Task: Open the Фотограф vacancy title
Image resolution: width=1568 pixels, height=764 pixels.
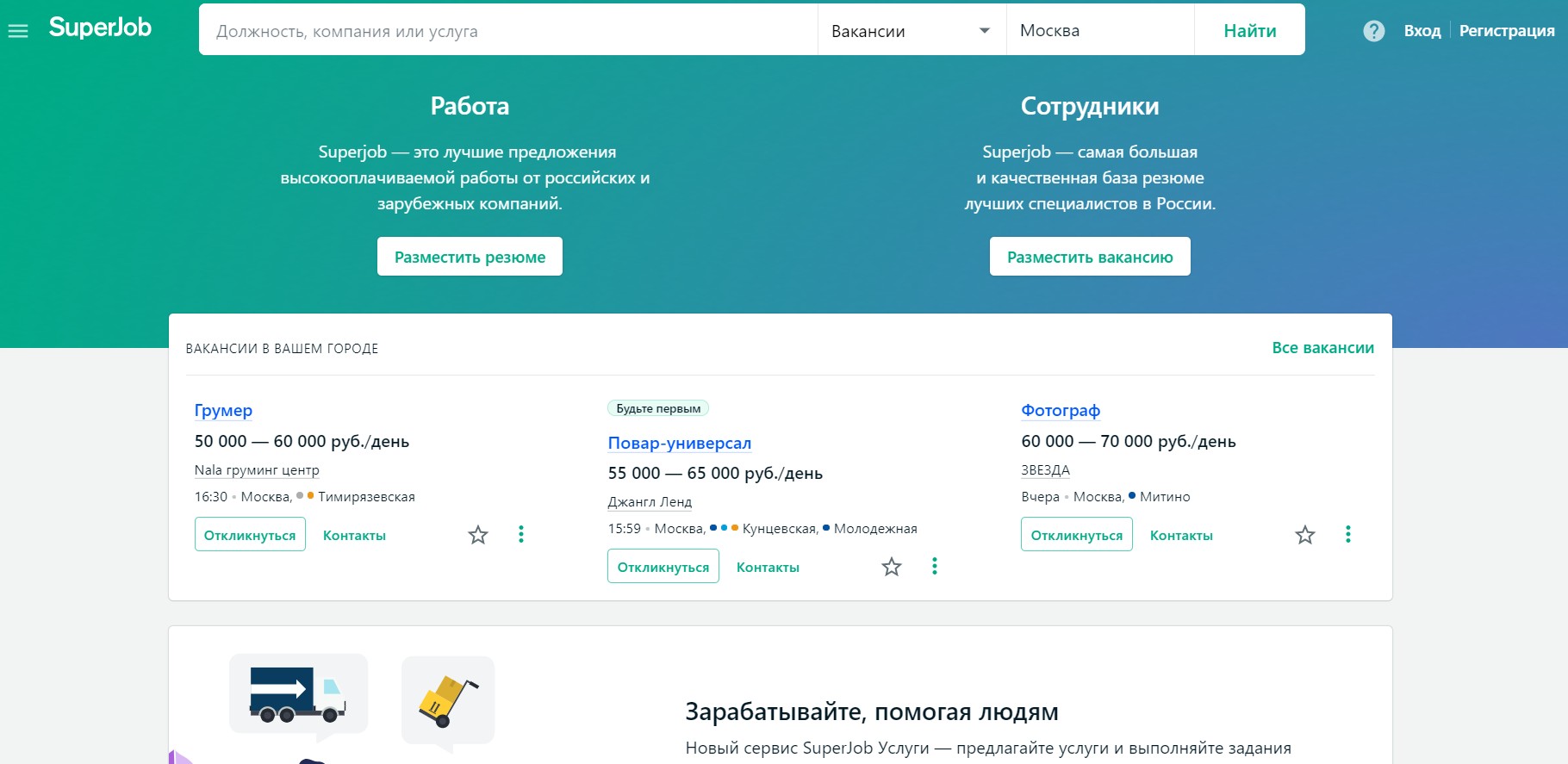Action: [1061, 411]
